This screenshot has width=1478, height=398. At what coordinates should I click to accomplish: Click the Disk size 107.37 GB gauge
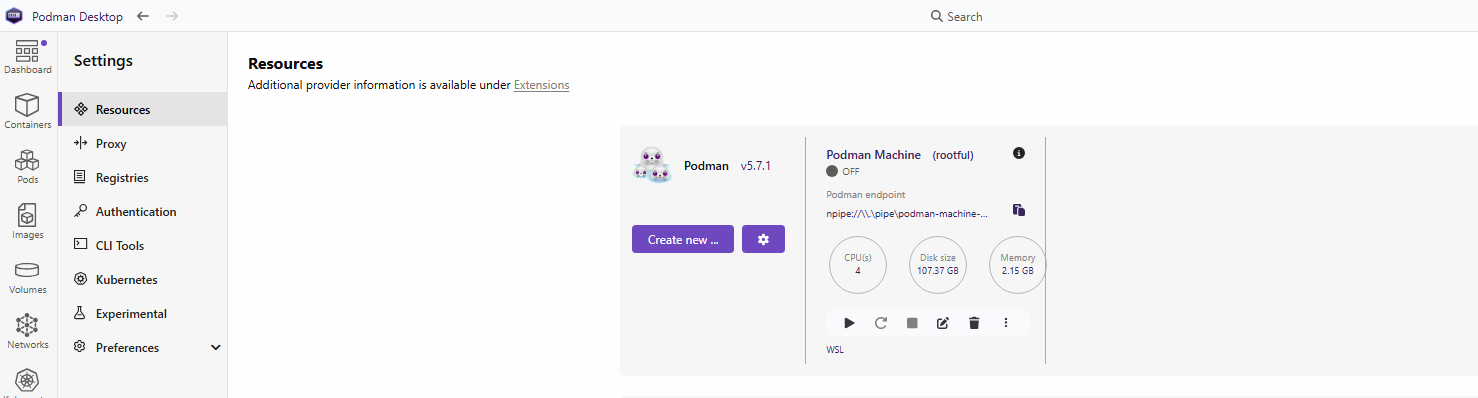pos(938,264)
